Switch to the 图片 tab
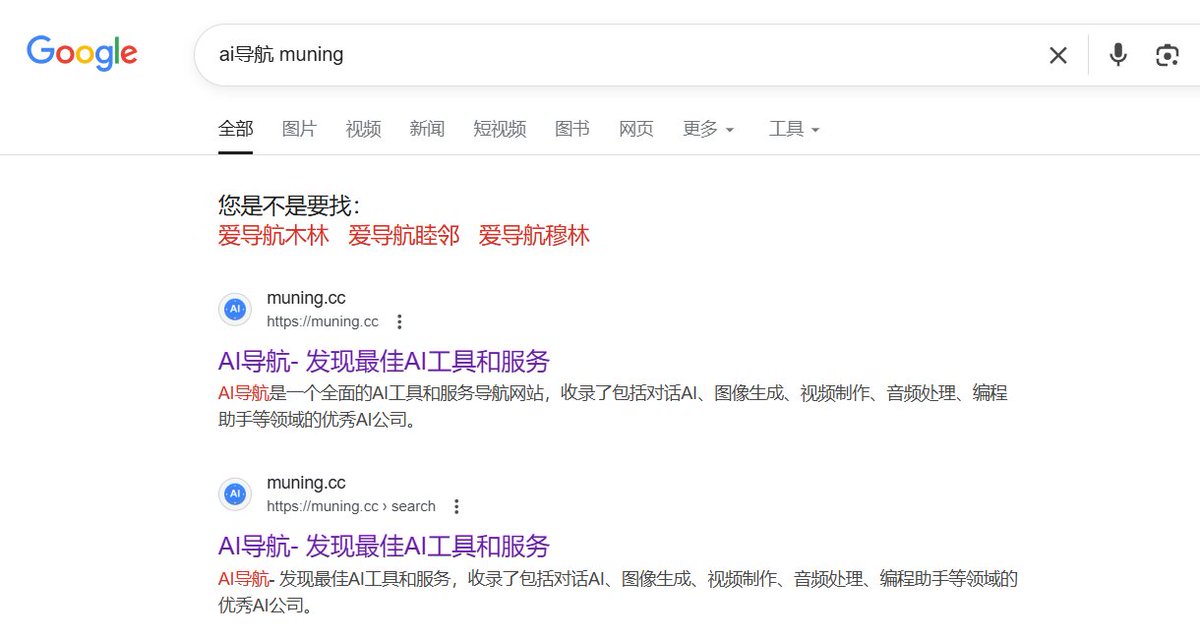Image resolution: width=1200 pixels, height=638 pixels. tap(299, 129)
